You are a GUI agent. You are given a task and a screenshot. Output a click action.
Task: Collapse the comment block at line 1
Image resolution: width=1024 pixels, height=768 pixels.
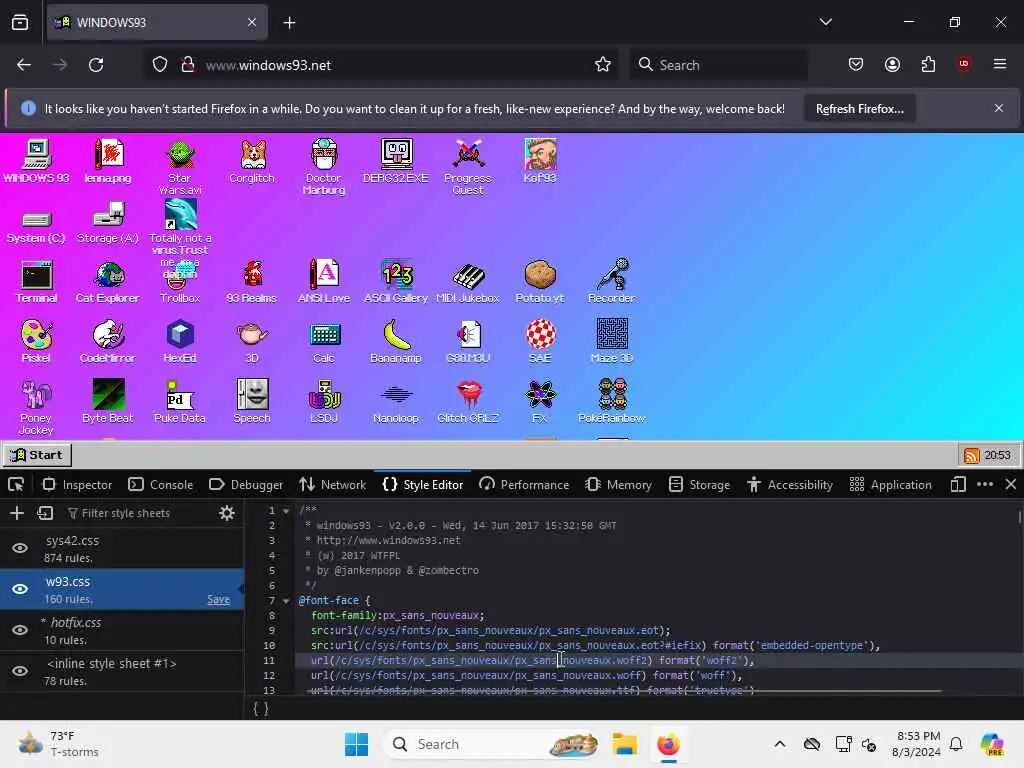[x=286, y=511]
